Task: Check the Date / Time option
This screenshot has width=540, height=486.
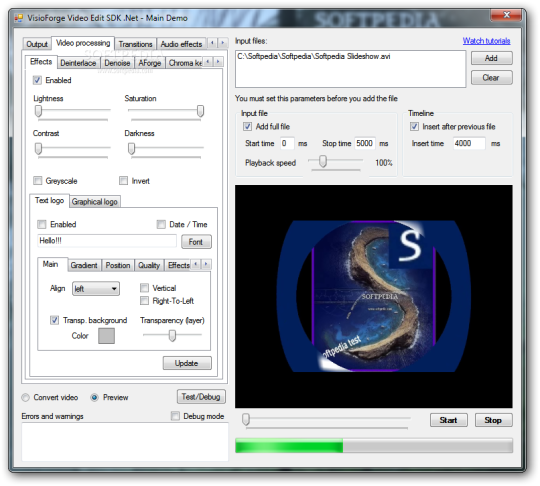Action: (161, 224)
